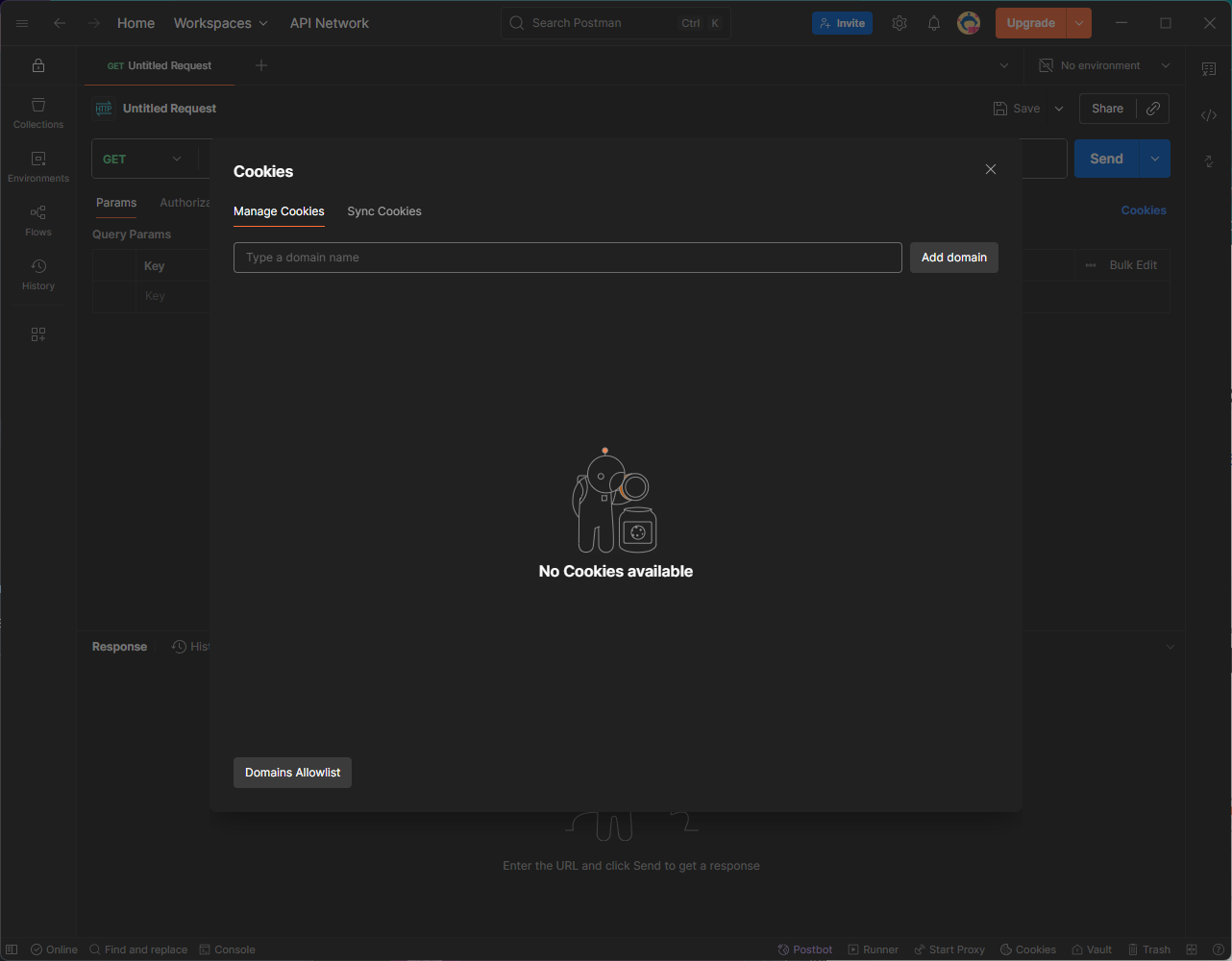The height and width of the screenshot is (961, 1232).
Task: Open the Console from the status bar
Action: pyautogui.click(x=228, y=949)
